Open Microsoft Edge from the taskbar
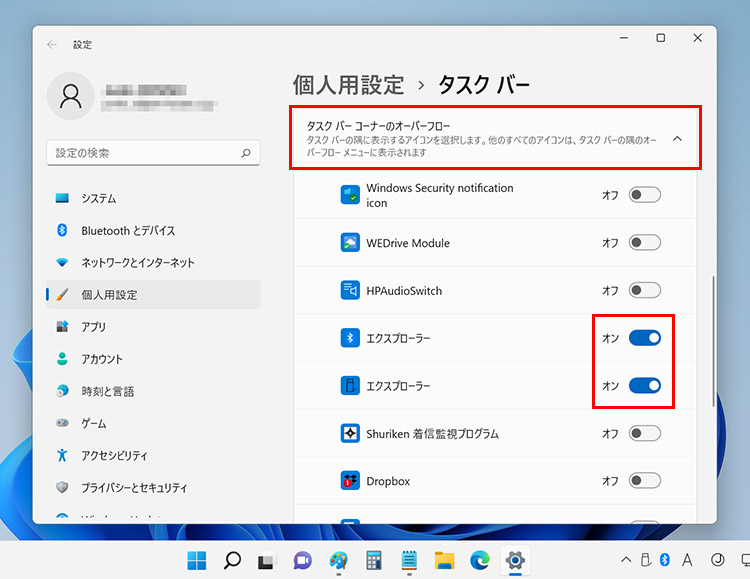The image size is (750, 579). [480, 560]
